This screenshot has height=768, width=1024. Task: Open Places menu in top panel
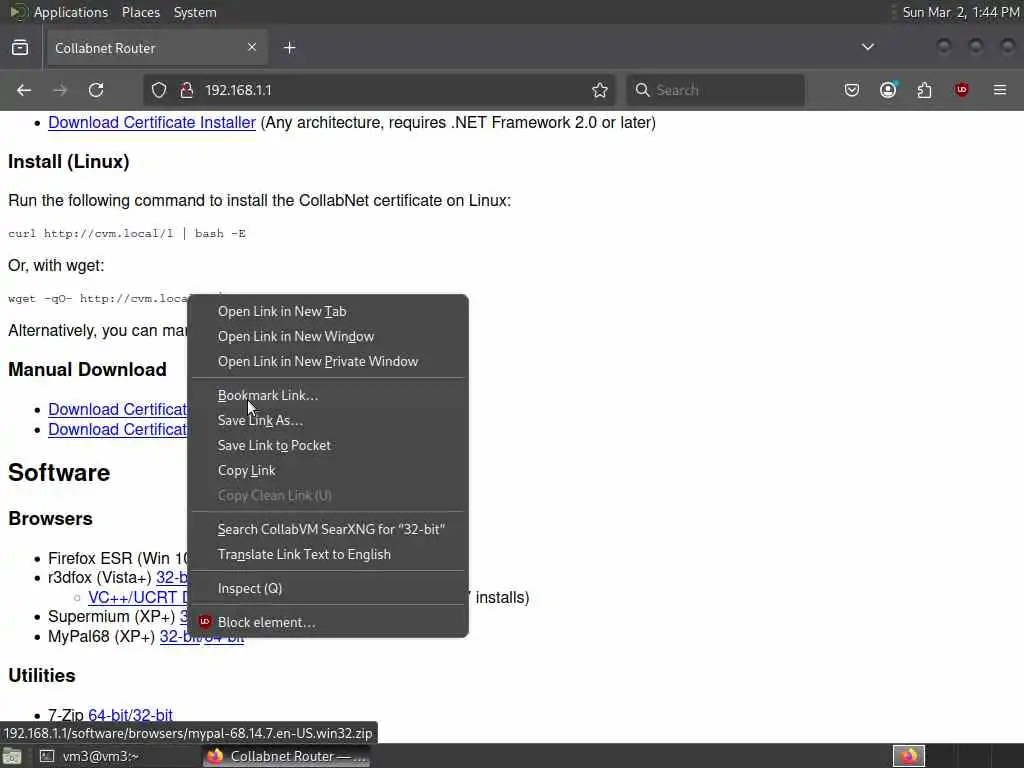(x=141, y=12)
